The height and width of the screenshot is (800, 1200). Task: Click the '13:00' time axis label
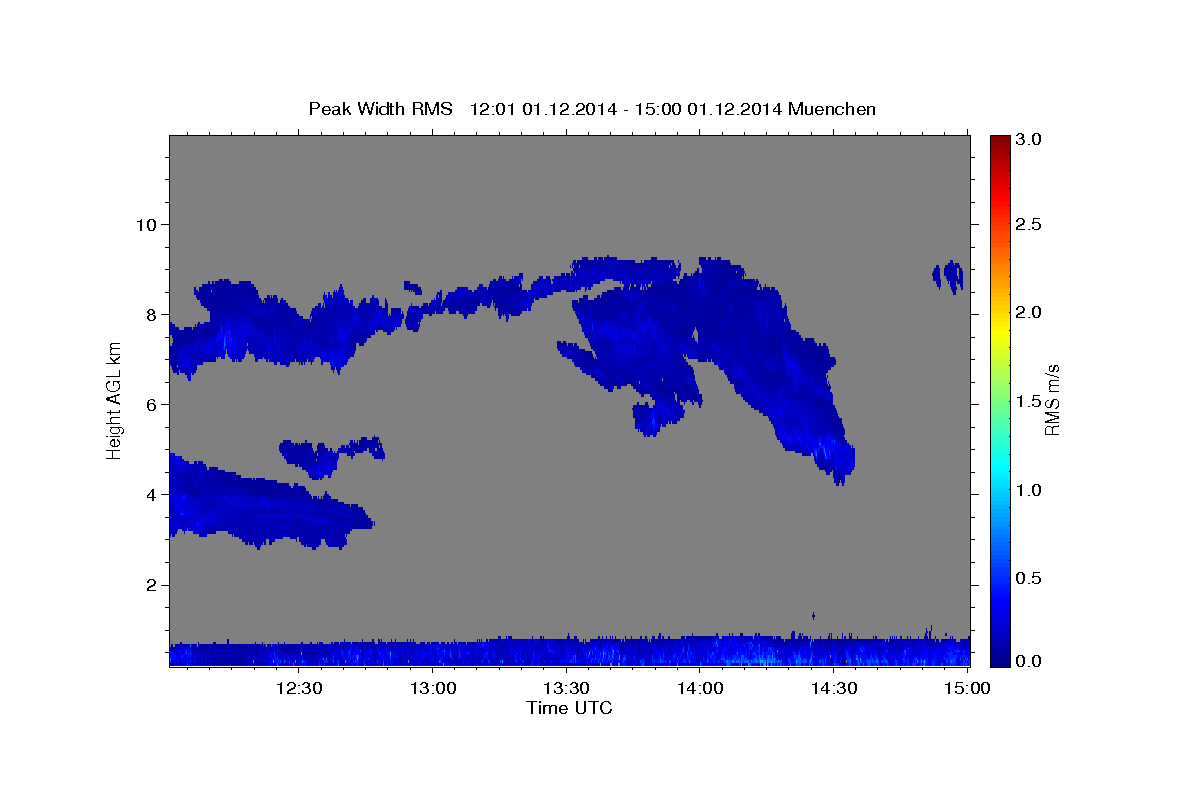click(433, 688)
